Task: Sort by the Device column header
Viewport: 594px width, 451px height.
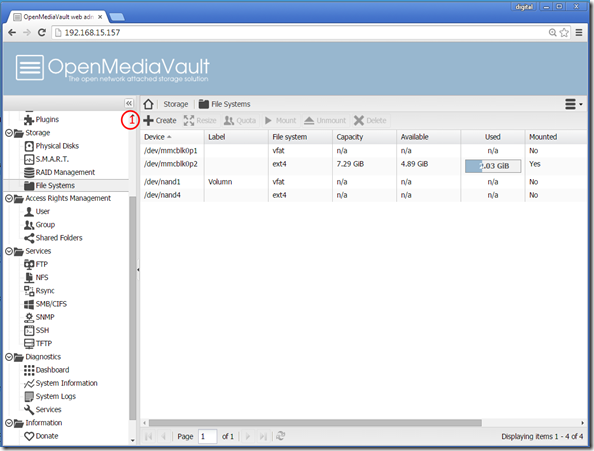Action: (172, 137)
